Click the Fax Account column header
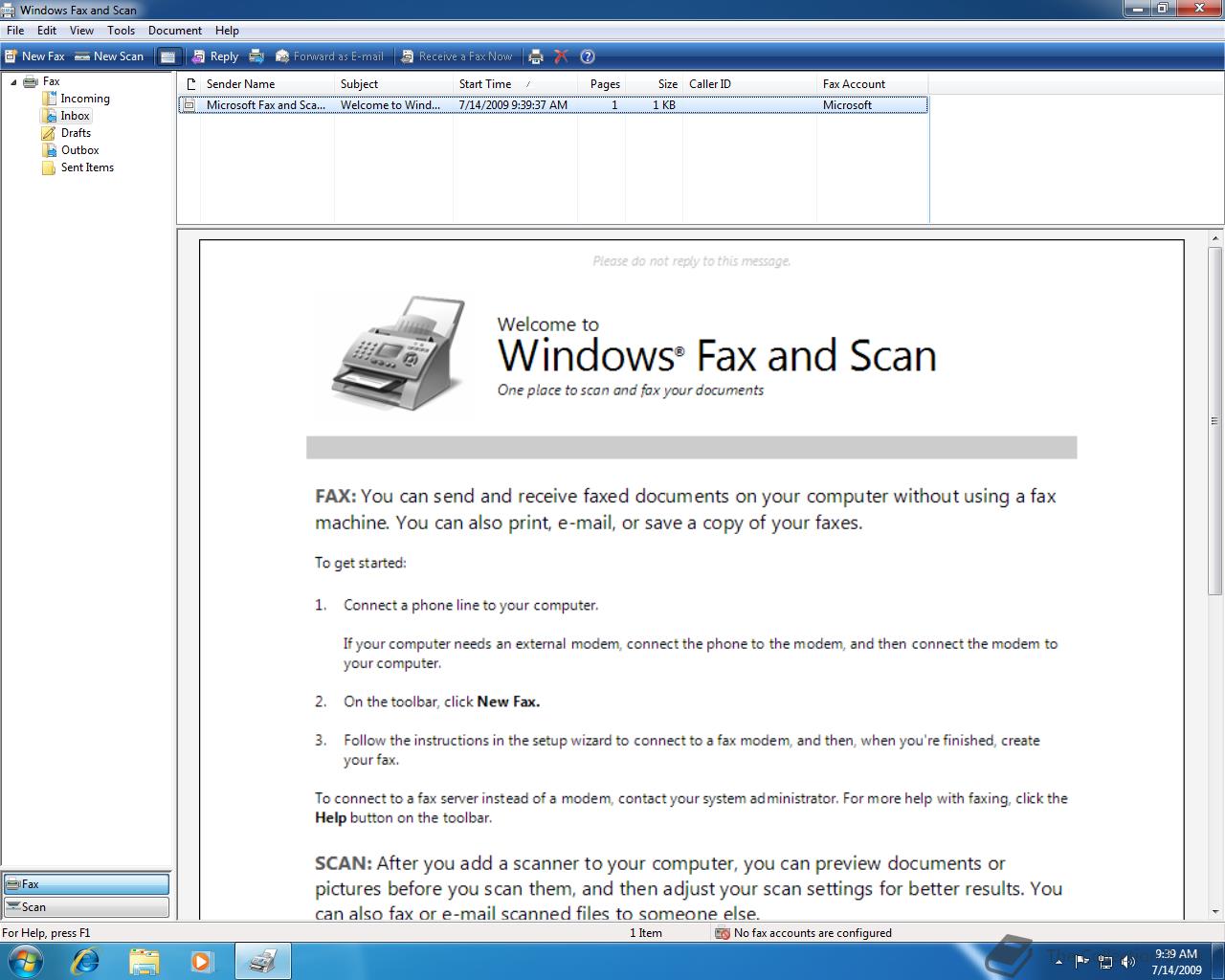 coord(872,84)
